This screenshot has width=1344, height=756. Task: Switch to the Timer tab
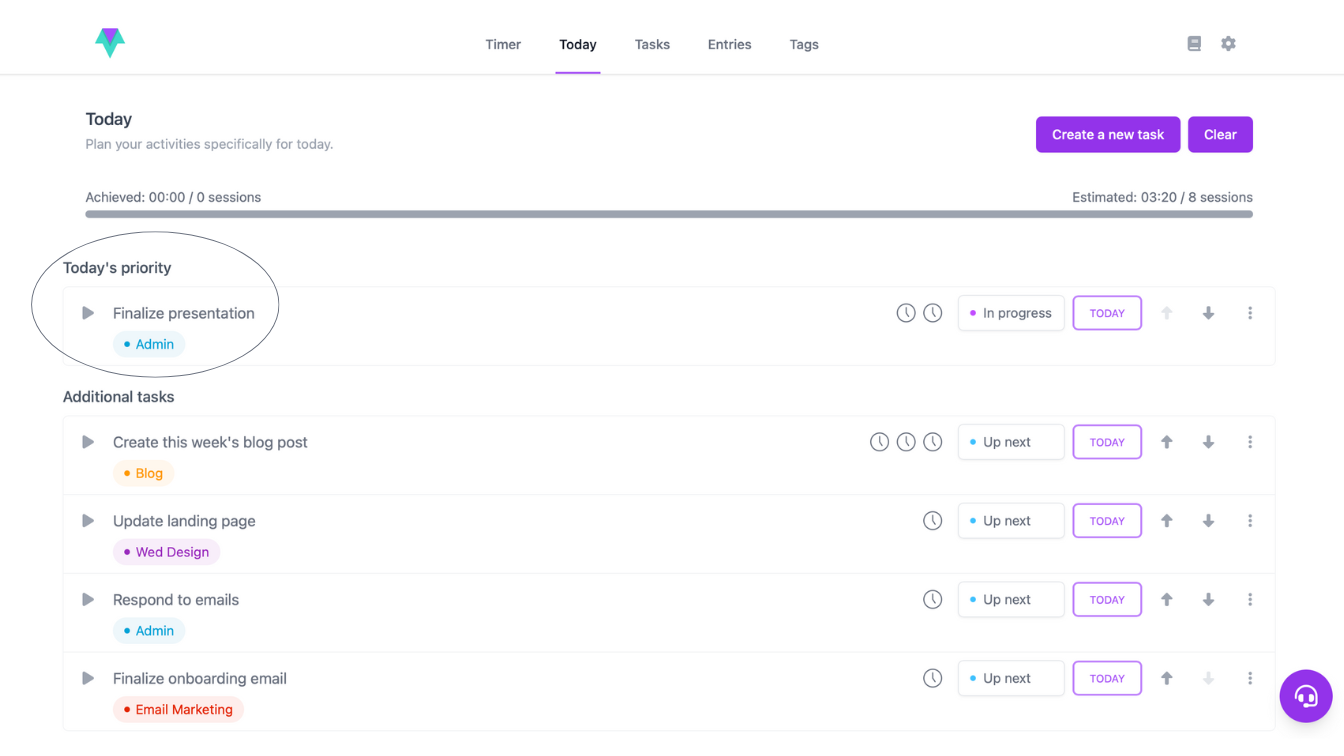click(503, 44)
